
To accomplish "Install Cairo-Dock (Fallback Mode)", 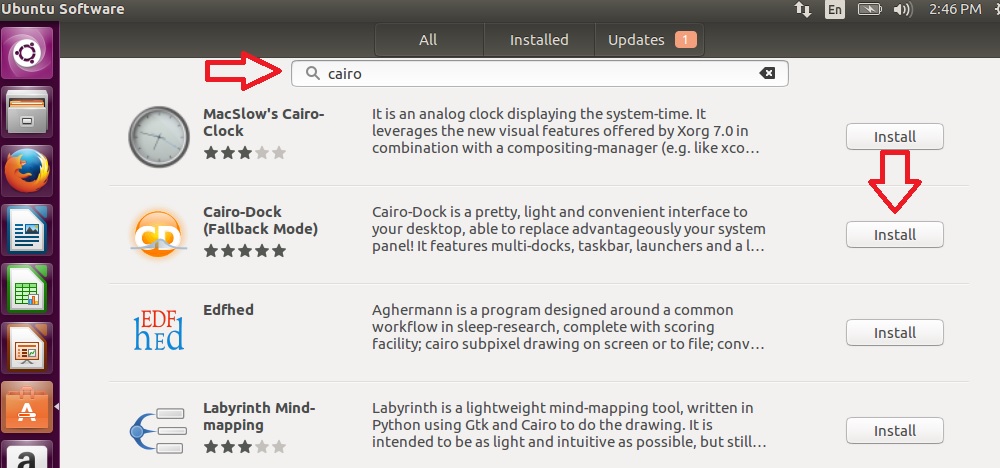I will click(x=894, y=235).
